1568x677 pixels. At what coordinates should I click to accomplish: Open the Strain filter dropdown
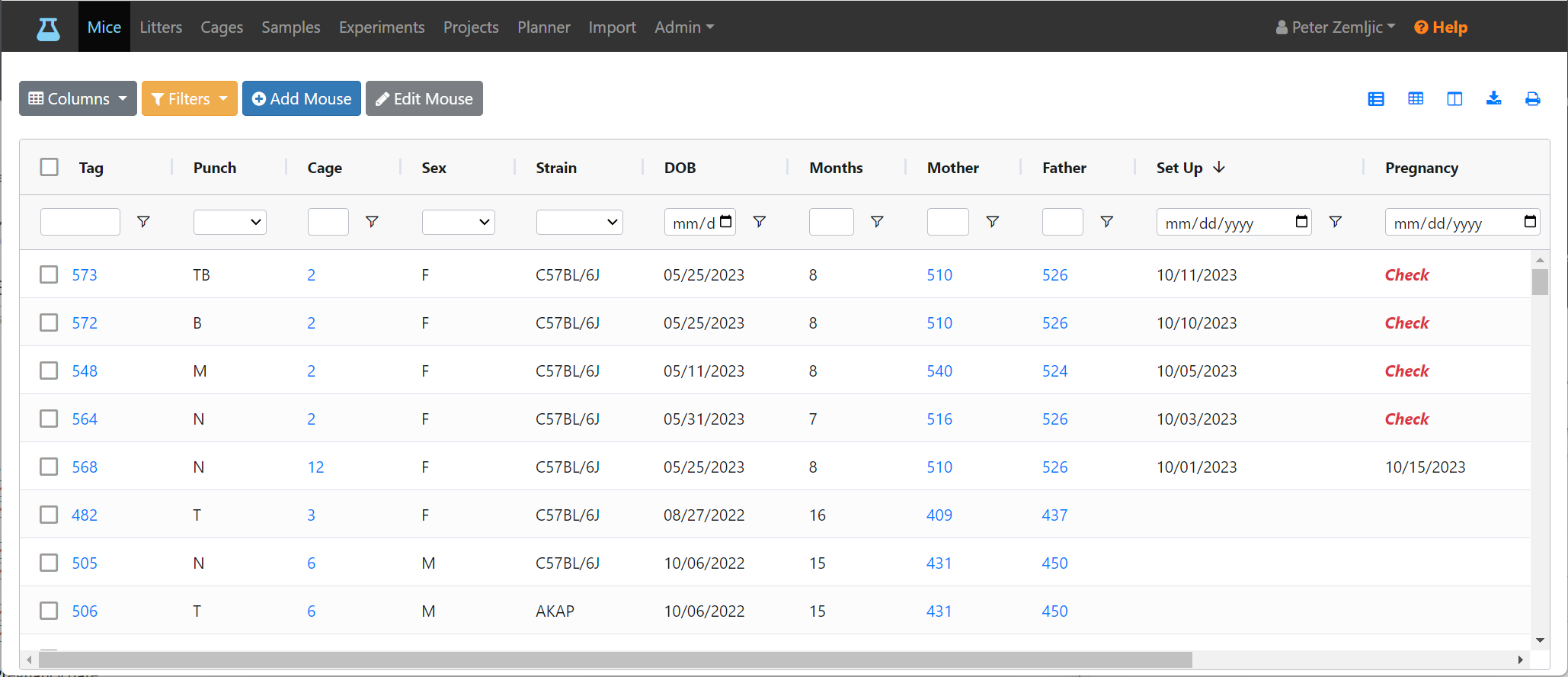click(x=580, y=222)
